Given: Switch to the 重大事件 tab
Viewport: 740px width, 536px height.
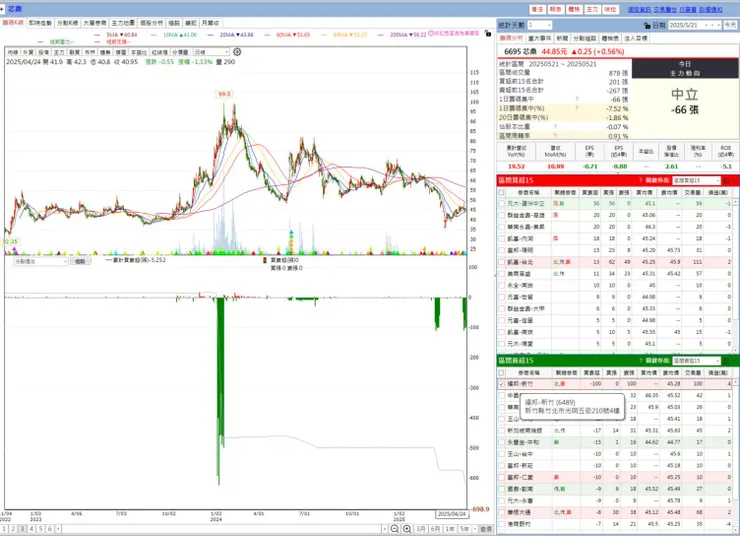Looking at the screenshot, I should tap(539, 38).
